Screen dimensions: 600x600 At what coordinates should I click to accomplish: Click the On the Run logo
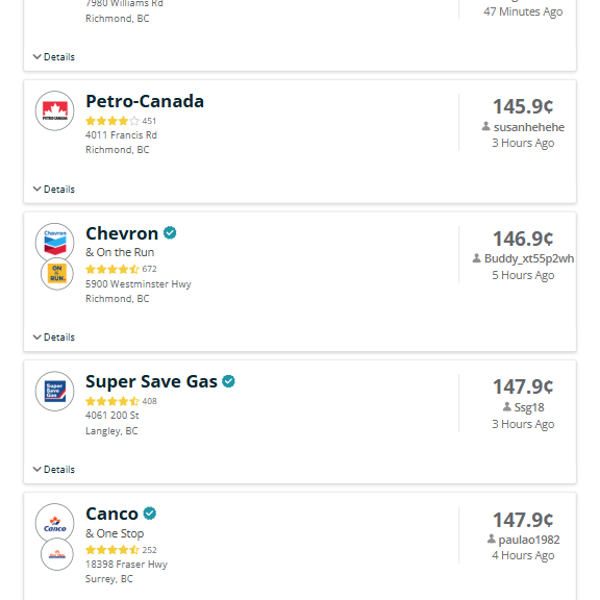click(x=57, y=274)
